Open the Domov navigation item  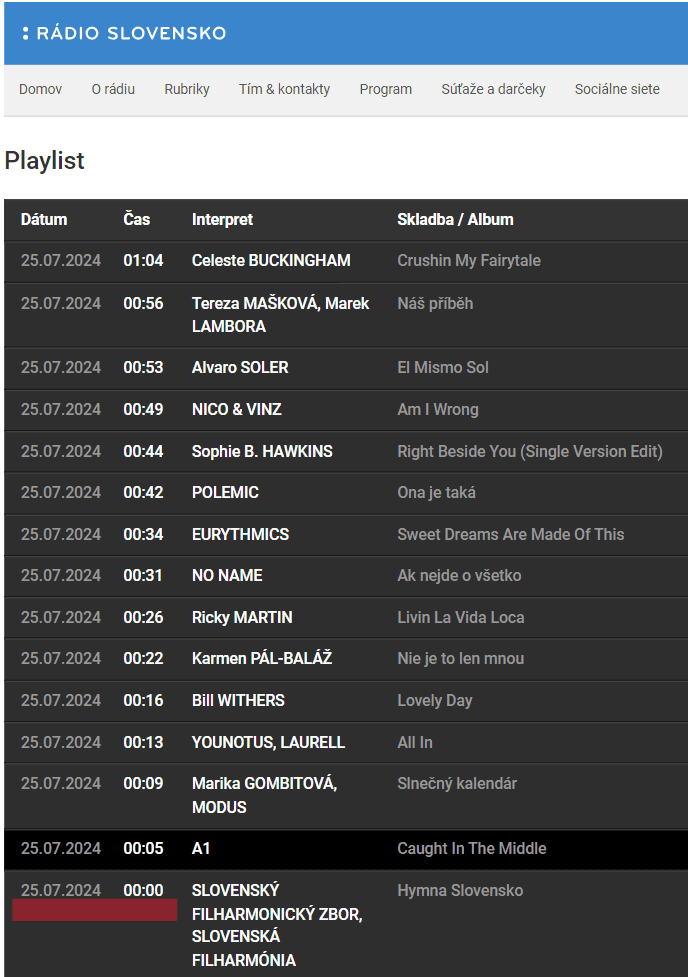point(40,89)
